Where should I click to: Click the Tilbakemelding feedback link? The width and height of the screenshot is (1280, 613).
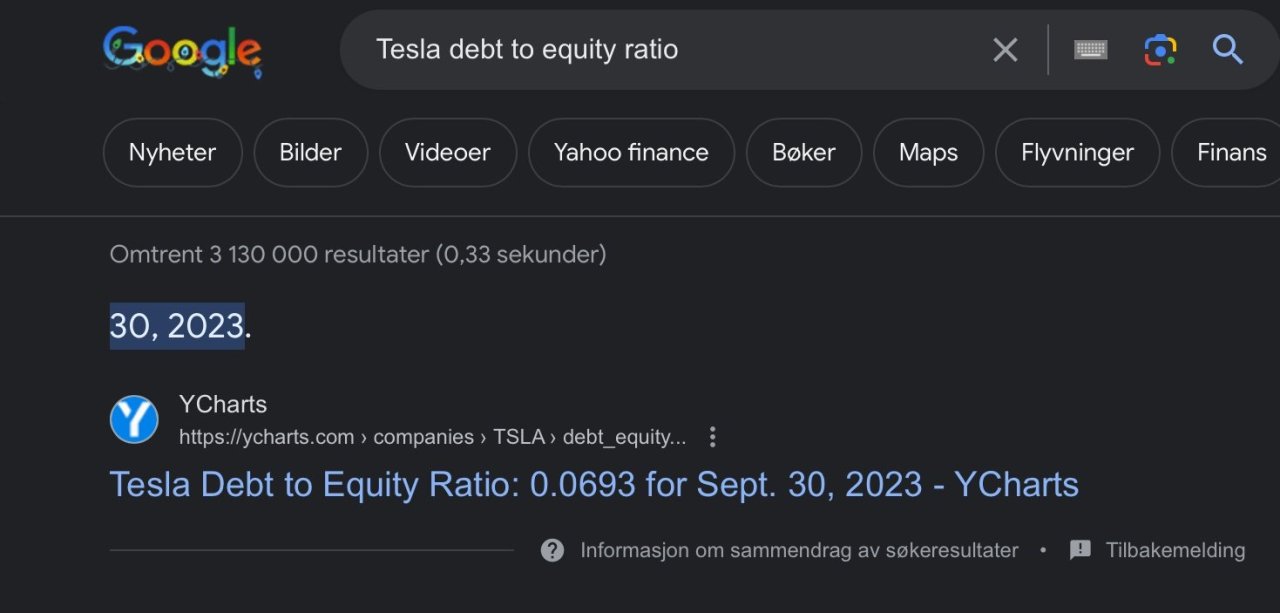click(1174, 550)
